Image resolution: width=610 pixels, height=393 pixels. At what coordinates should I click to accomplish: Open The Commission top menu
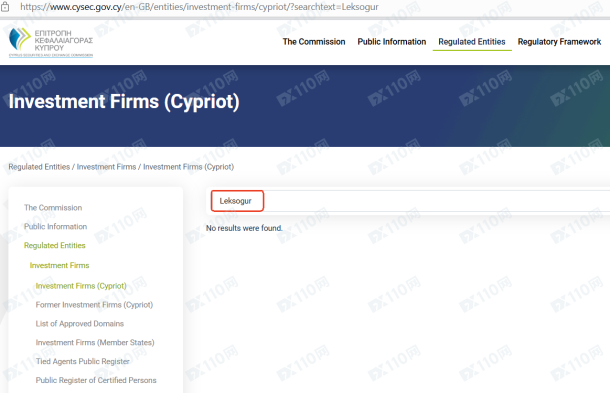tap(314, 42)
